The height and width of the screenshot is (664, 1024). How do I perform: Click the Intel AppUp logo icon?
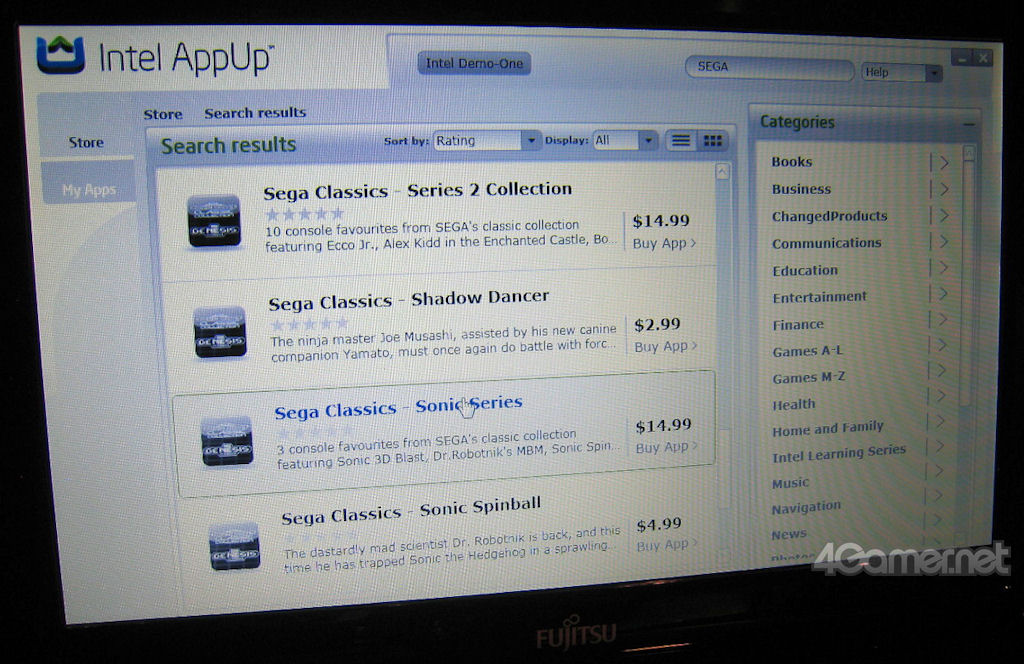coord(61,54)
